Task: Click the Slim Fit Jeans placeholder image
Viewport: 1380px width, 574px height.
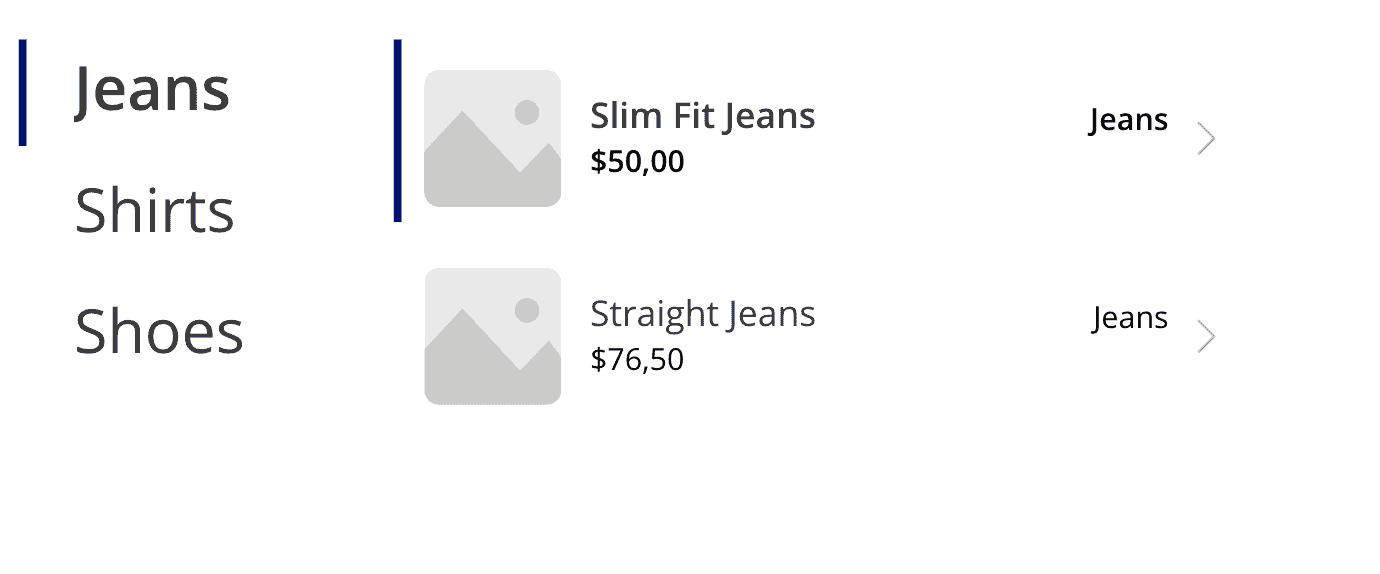Action: pos(492,138)
